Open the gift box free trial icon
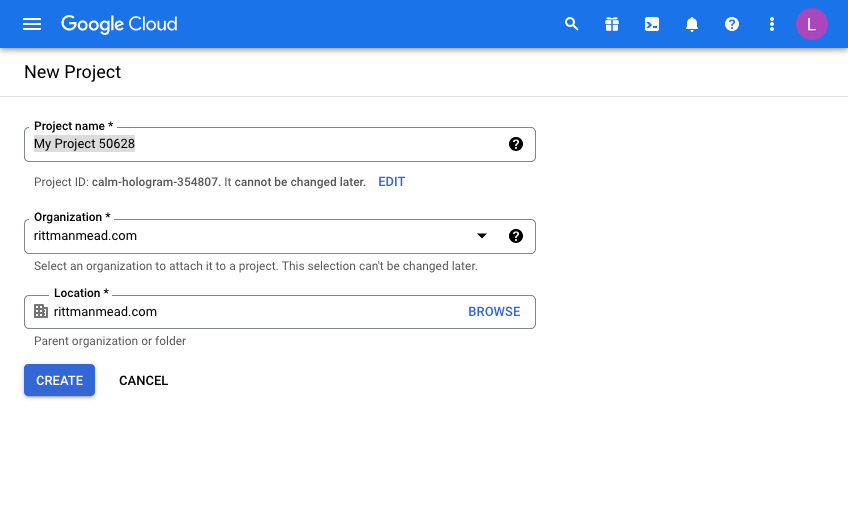Screen dimensions: 848x525 point(612,24)
